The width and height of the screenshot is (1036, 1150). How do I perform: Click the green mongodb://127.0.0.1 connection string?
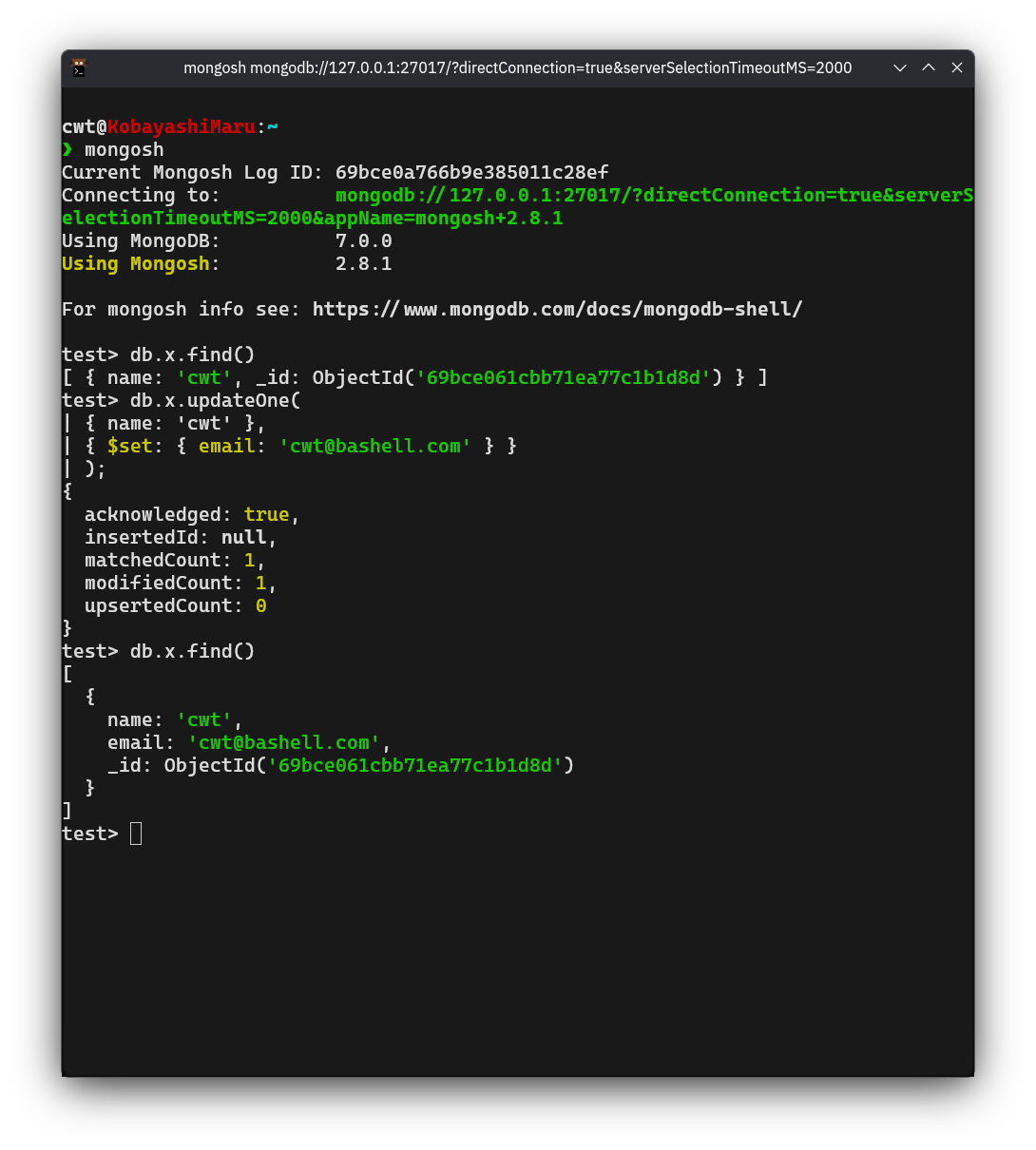point(654,195)
